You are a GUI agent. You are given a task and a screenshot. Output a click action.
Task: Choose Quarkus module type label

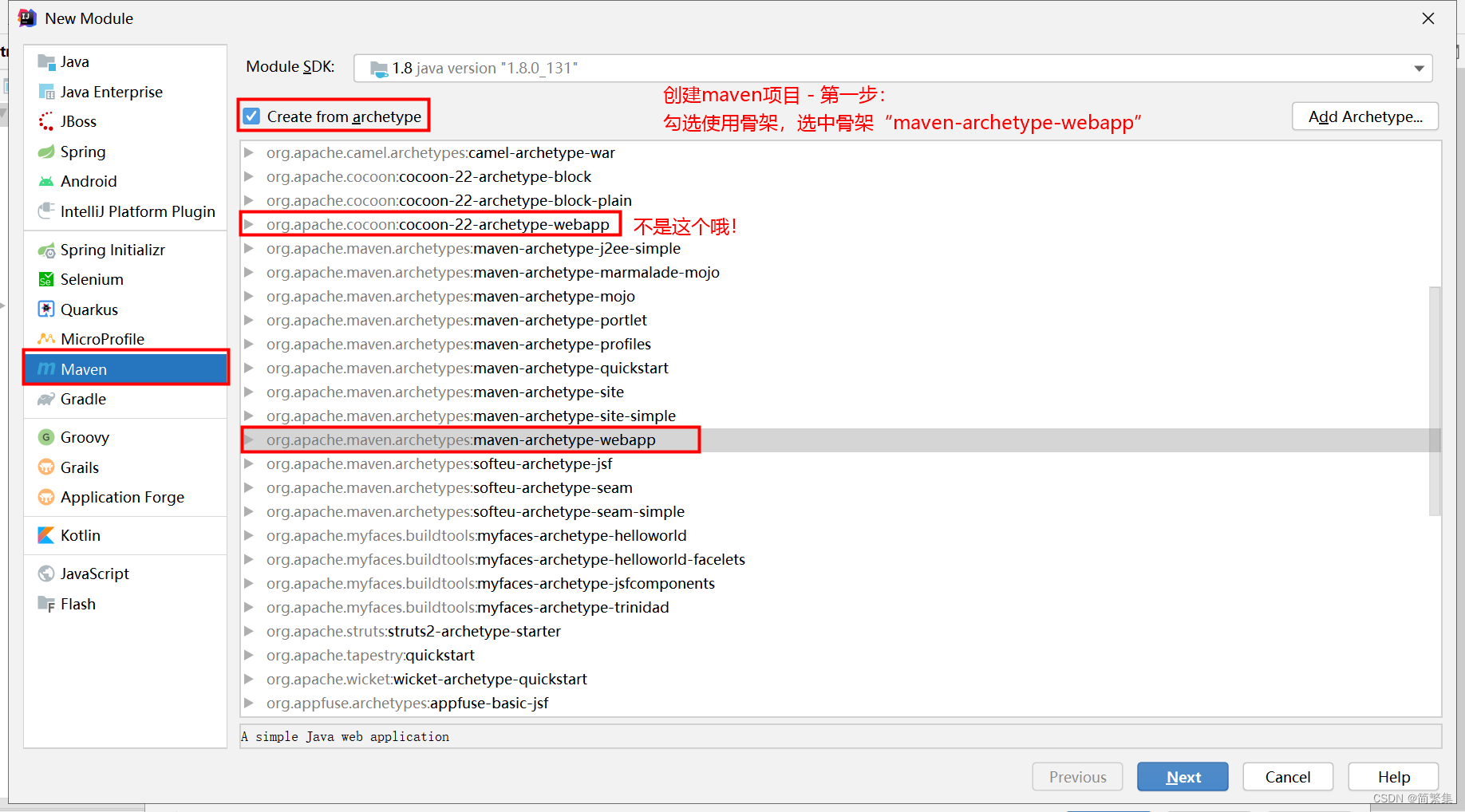(x=89, y=309)
